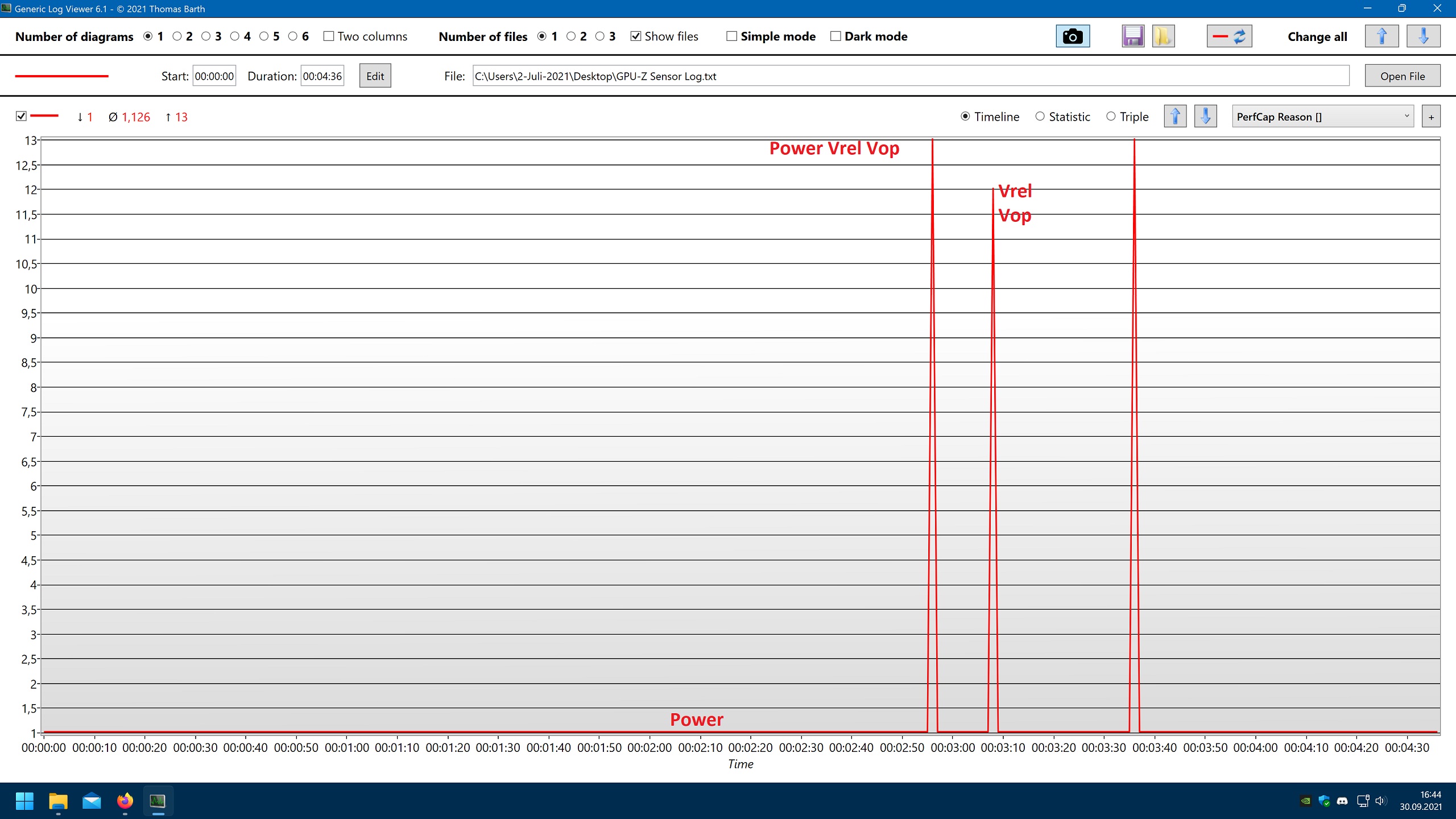Enable Dark mode

835,36
